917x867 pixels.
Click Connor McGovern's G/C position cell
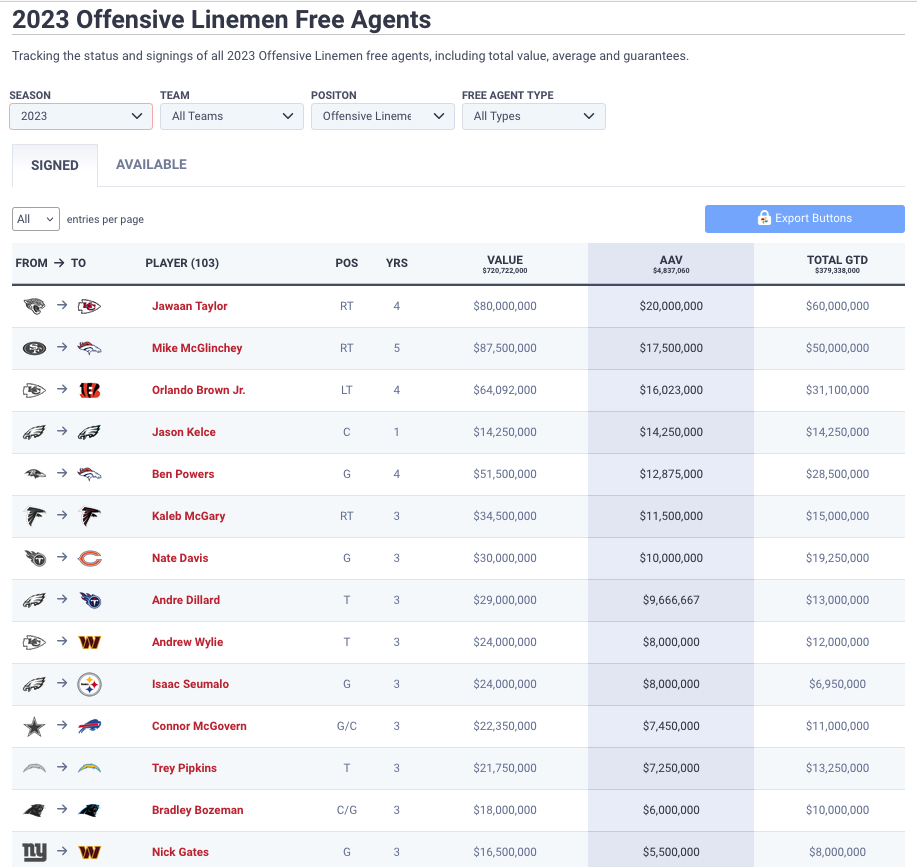347,726
